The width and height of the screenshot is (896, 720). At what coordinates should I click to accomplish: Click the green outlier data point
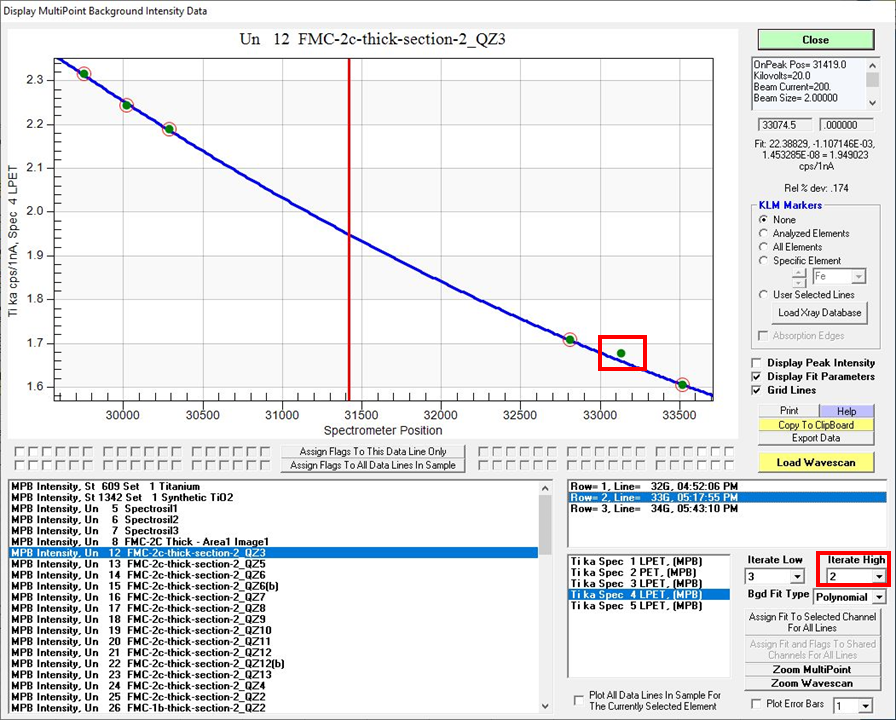tap(621, 353)
